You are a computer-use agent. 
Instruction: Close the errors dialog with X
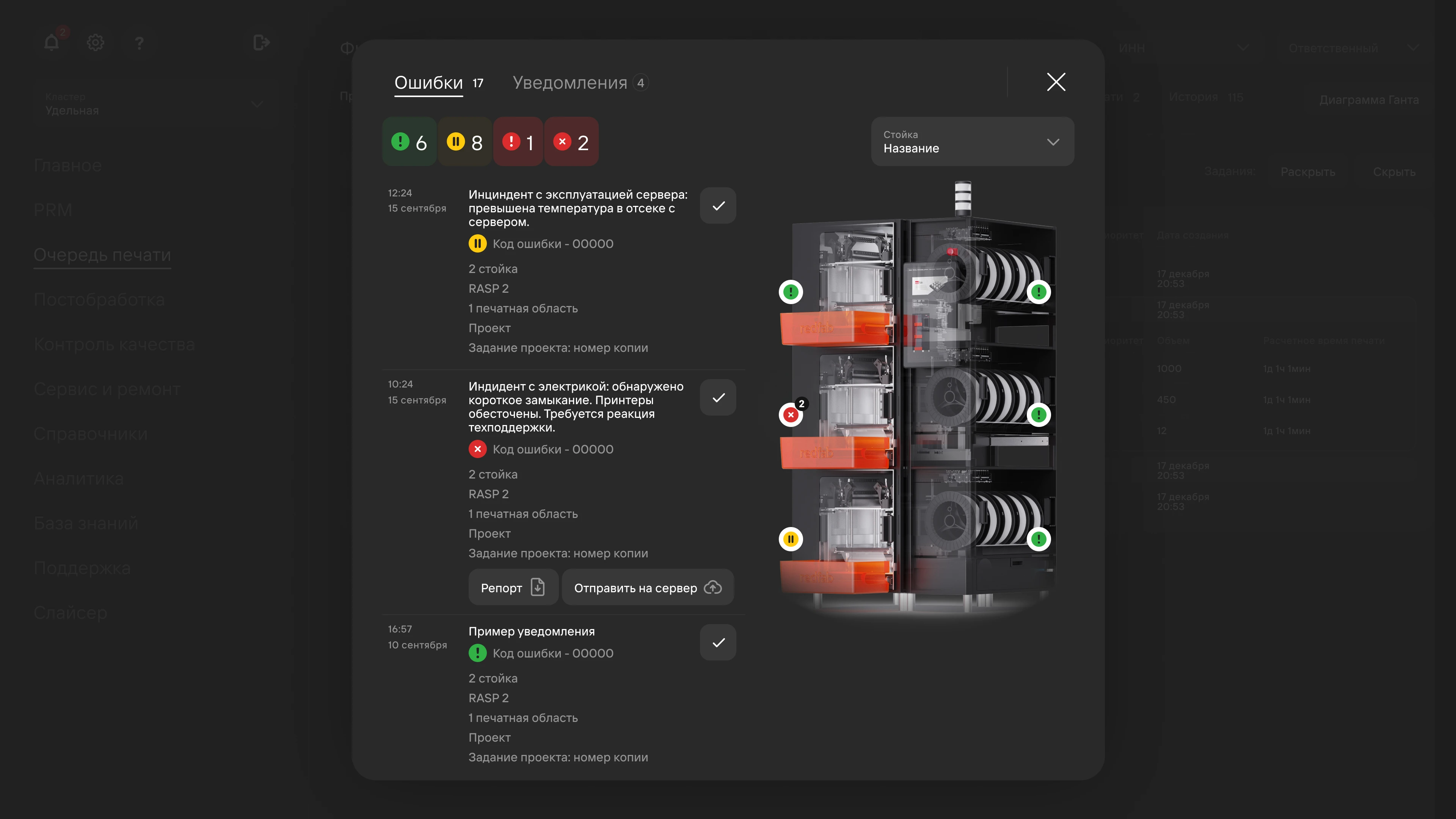1056,82
